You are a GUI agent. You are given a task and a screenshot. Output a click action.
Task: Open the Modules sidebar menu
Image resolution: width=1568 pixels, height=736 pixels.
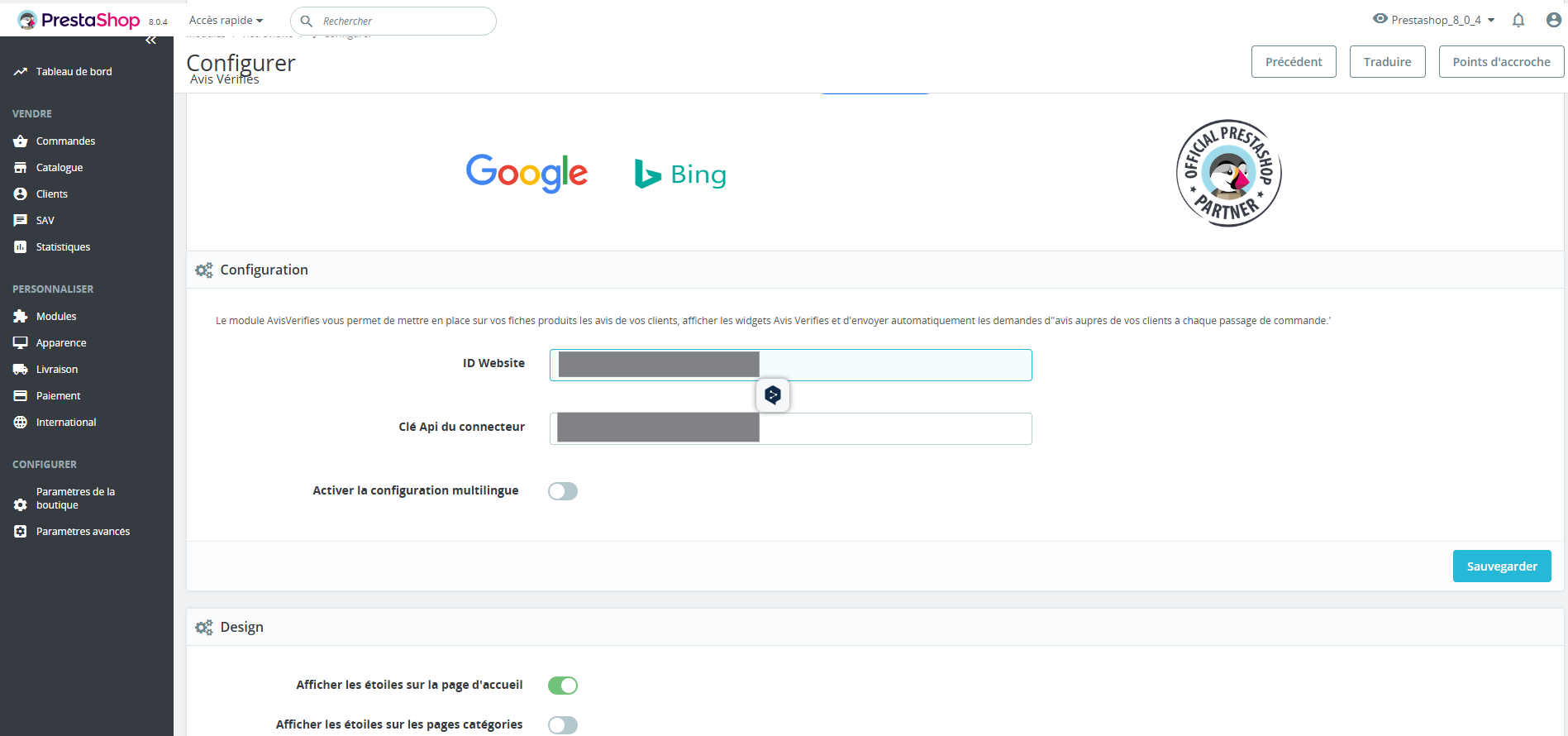pyautogui.click(x=56, y=317)
